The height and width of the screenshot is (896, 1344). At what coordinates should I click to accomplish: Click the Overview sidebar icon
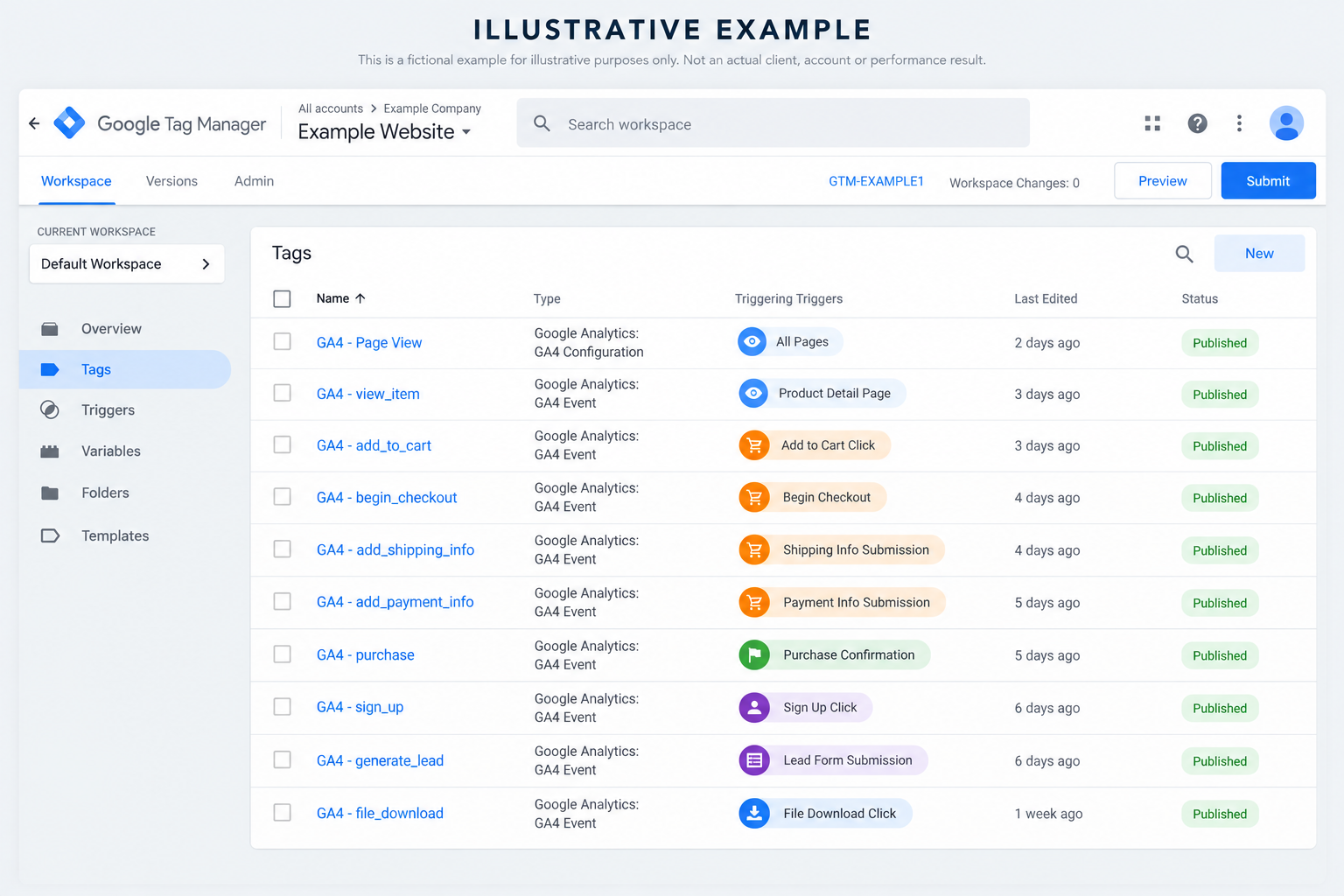50,329
